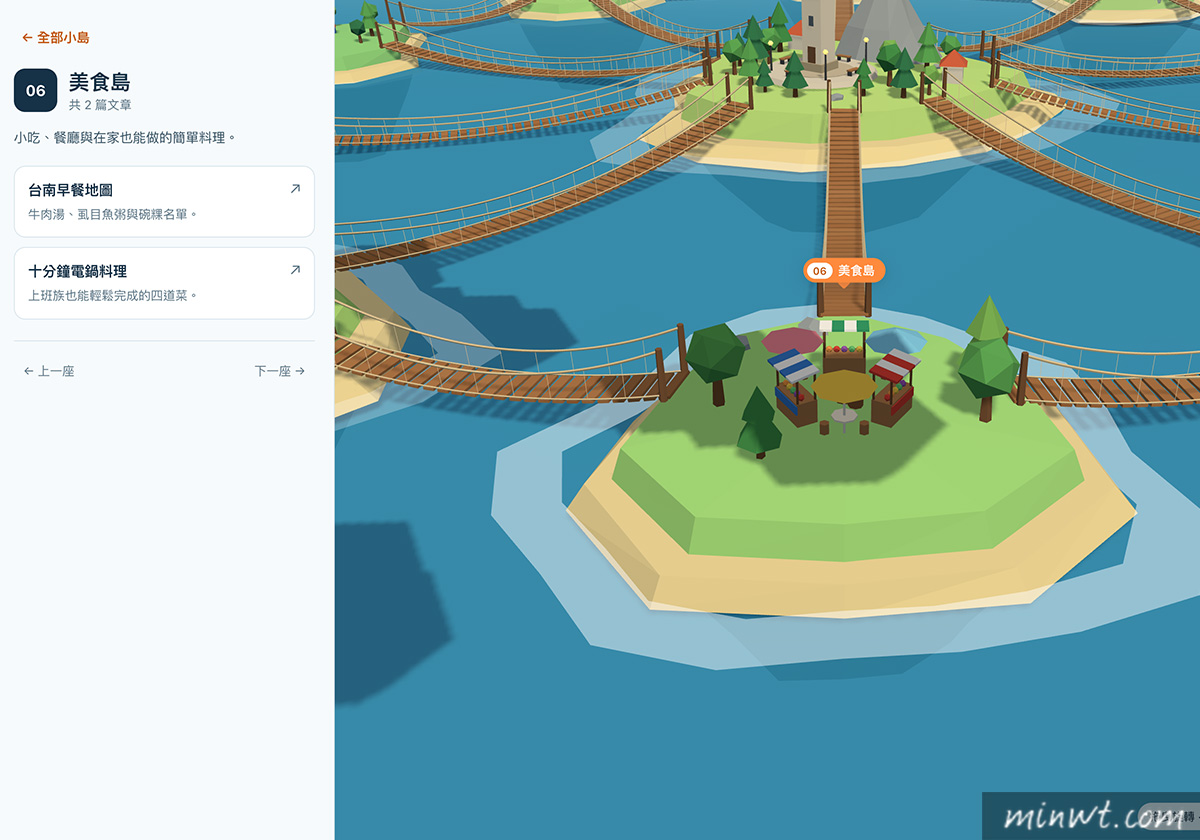Open the 十分鐘電鍋料理 article card
Image resolution: width=1200 pixels, height=840 pixels.
click(x=164, y=283)
